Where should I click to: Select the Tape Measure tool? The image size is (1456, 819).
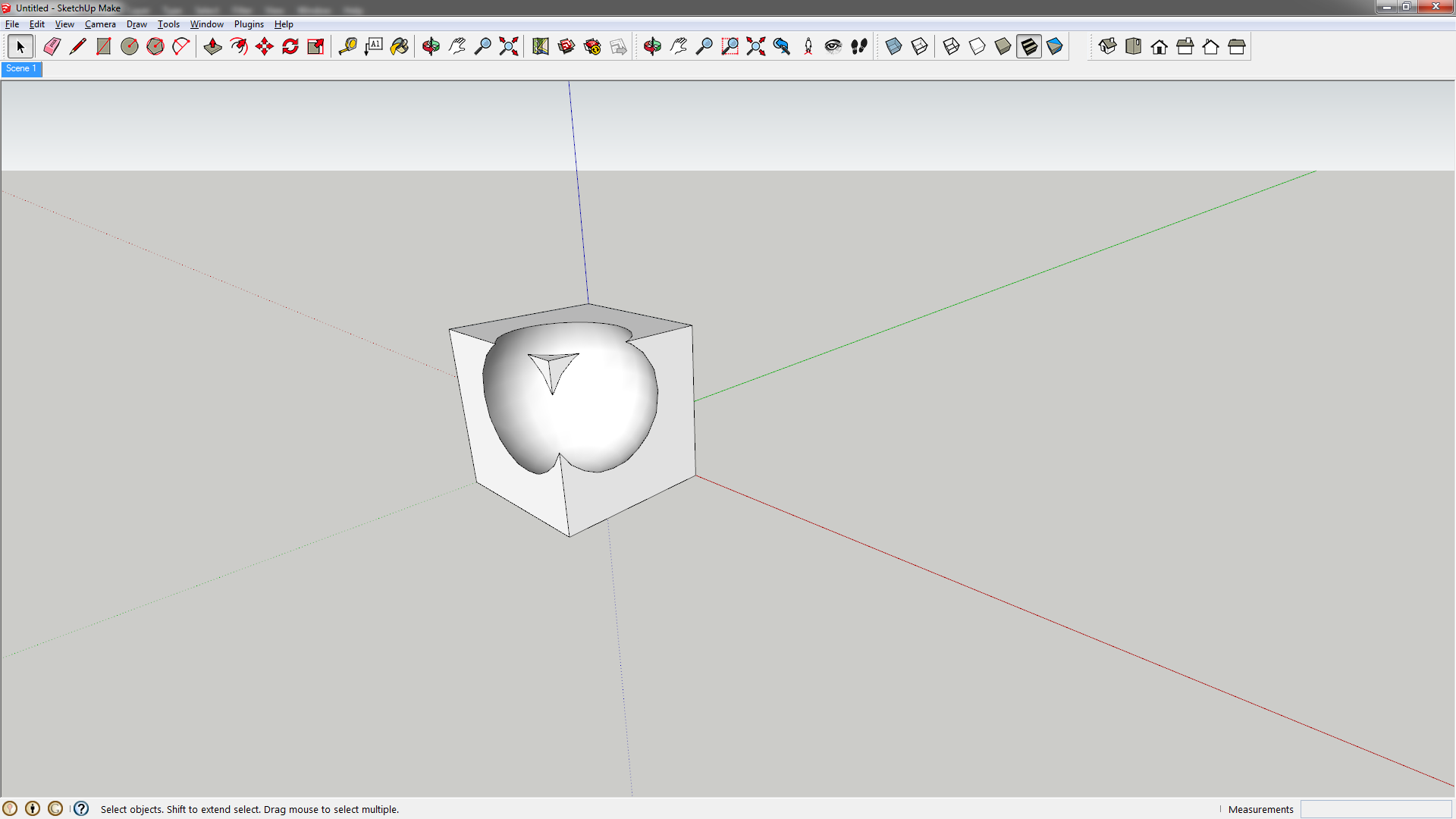click(348, 46)
